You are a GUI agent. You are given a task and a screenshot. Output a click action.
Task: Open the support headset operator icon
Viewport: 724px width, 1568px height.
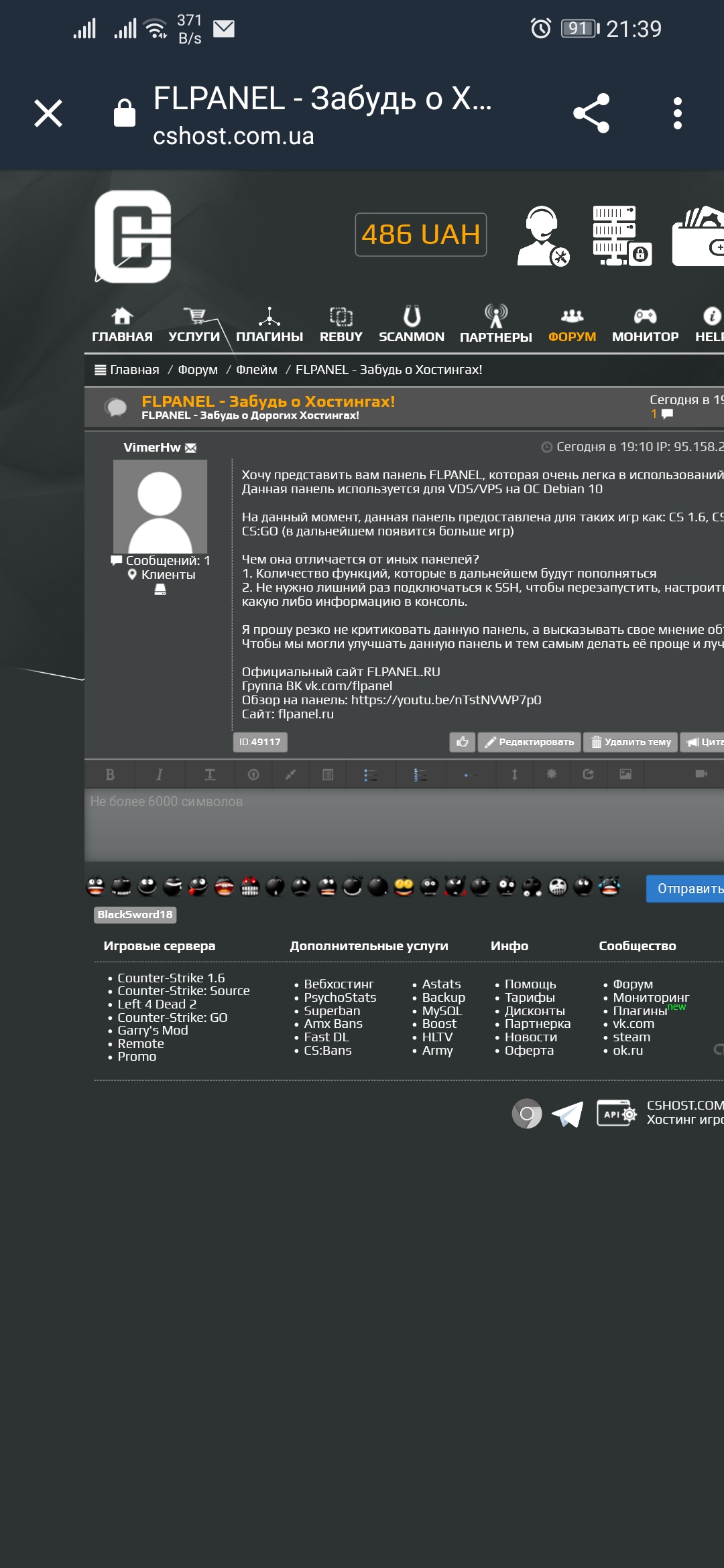[543, 236]
